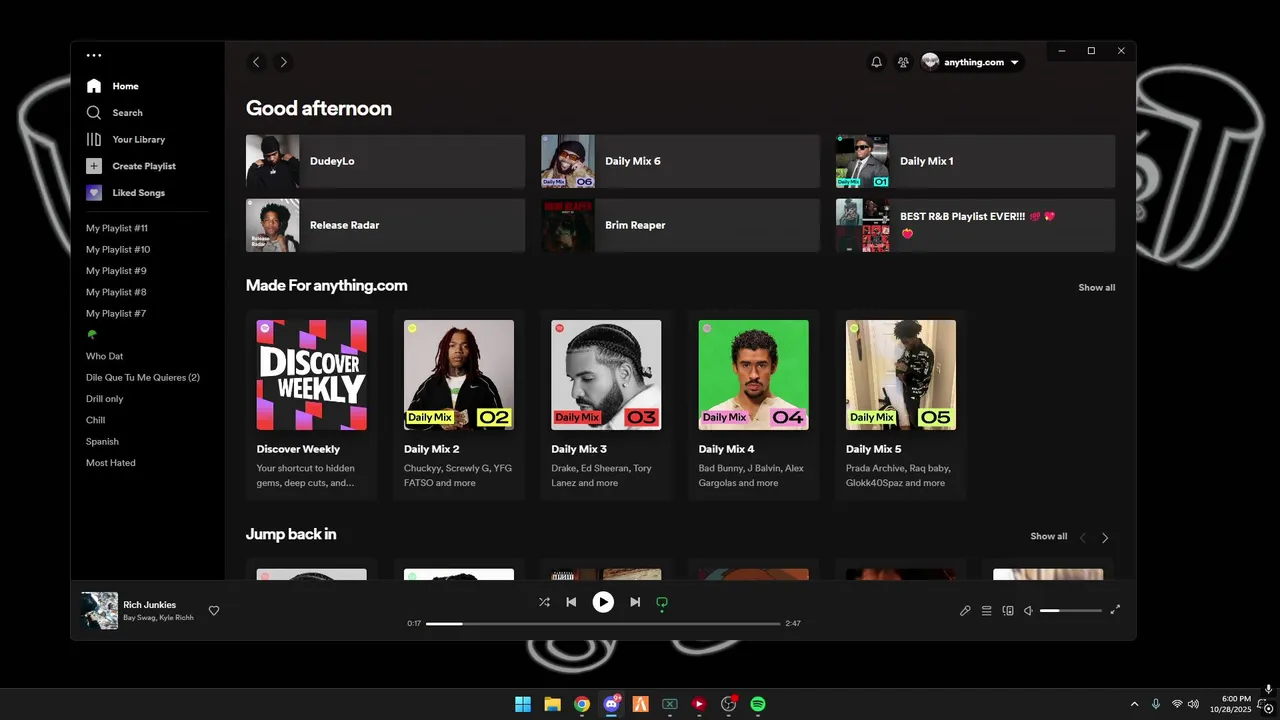Enter full screen player view
The width and height of the screenshot is (1280, 720).
click(1116, 610)
